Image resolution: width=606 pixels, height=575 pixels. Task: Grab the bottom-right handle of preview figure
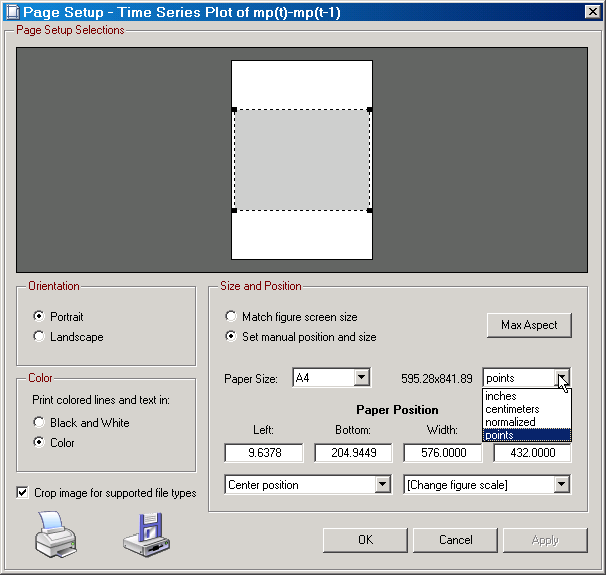tap(369, 211)
